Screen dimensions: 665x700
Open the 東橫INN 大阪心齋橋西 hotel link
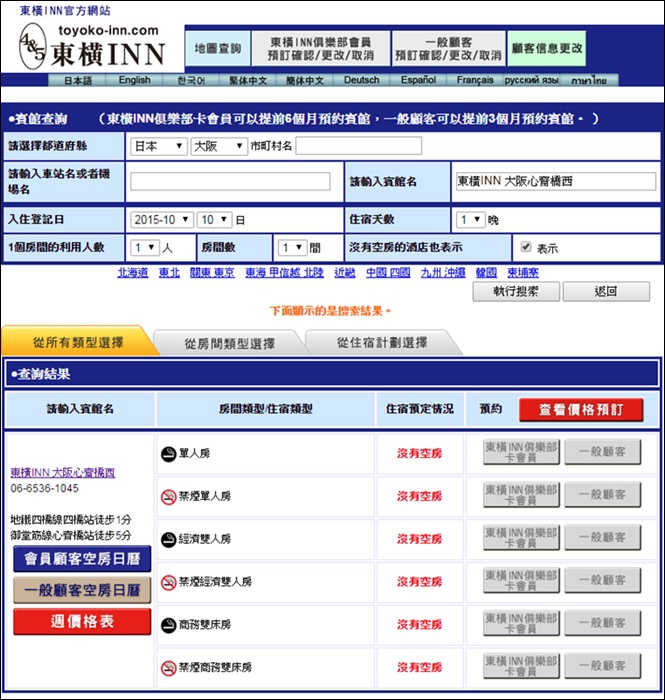[x=63, y=472]
